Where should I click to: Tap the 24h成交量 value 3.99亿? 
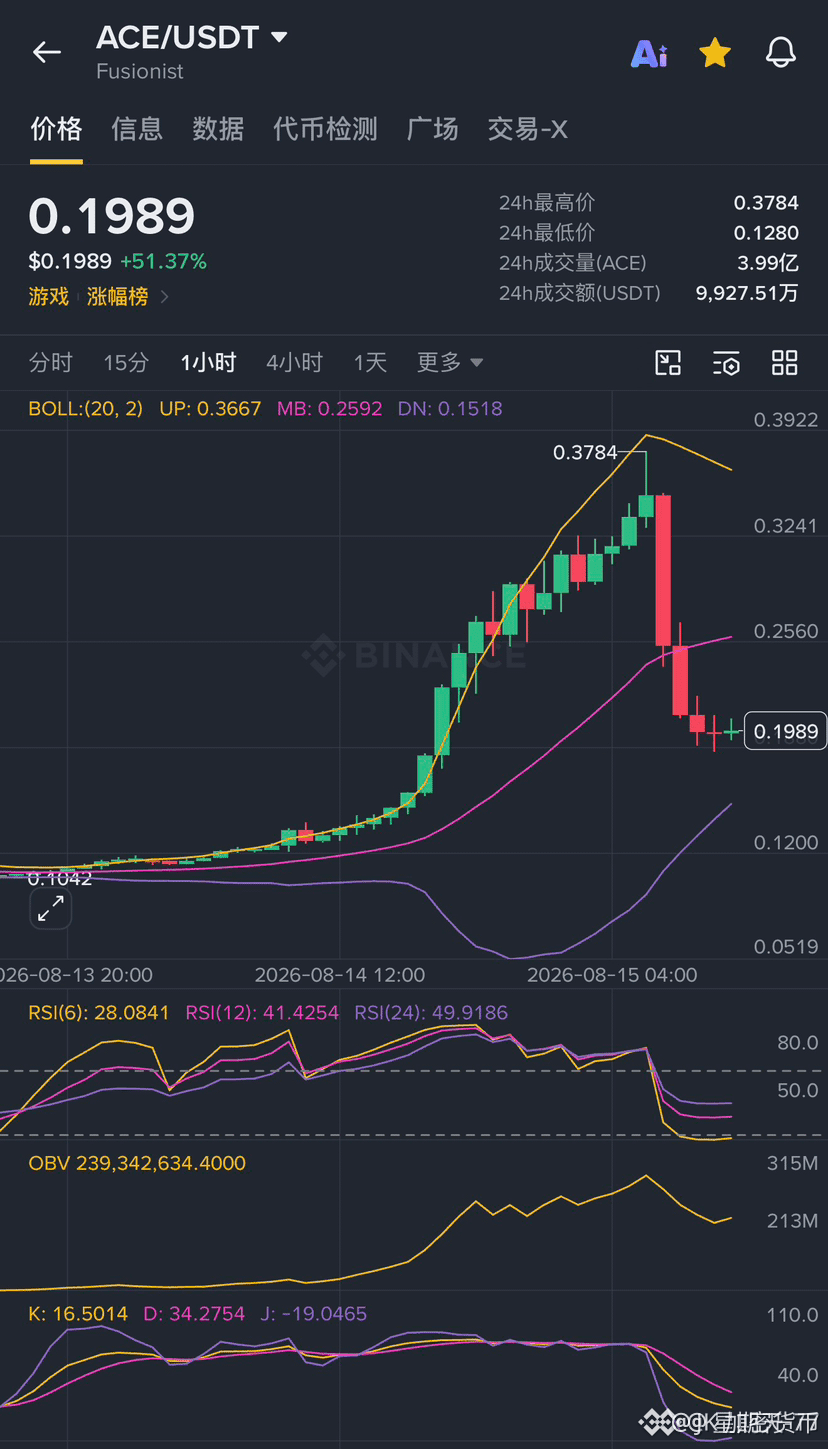[768, 263]
